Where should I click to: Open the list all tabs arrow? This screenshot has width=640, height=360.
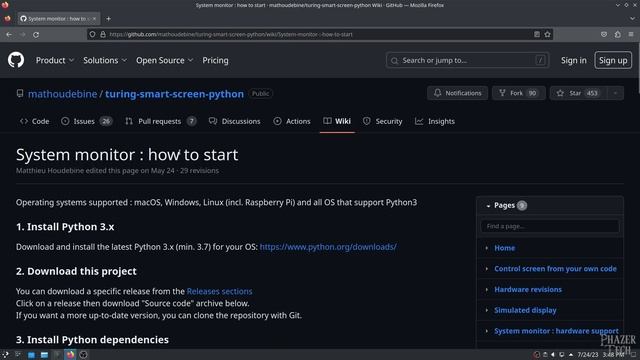coord(632,19)
